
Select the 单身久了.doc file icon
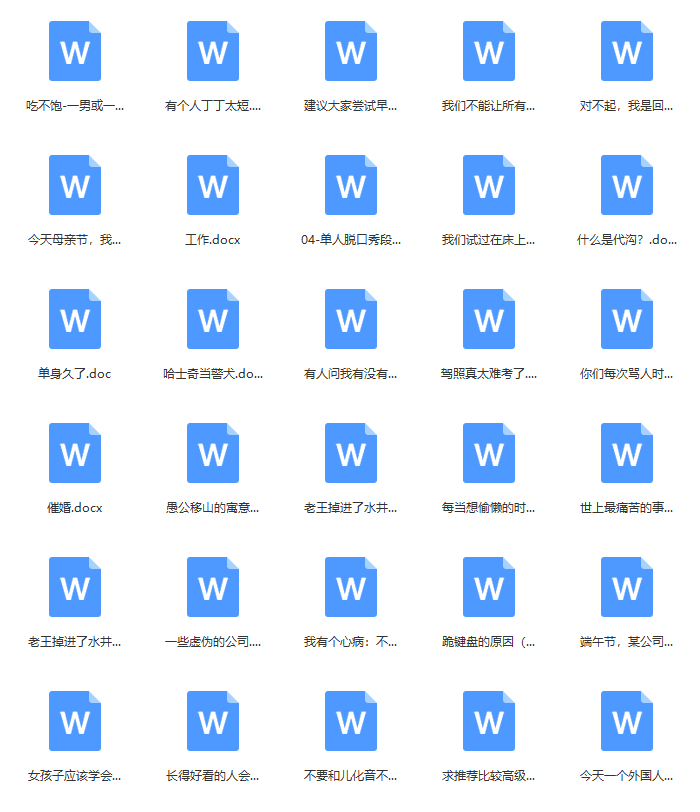[x=75, y=319]
